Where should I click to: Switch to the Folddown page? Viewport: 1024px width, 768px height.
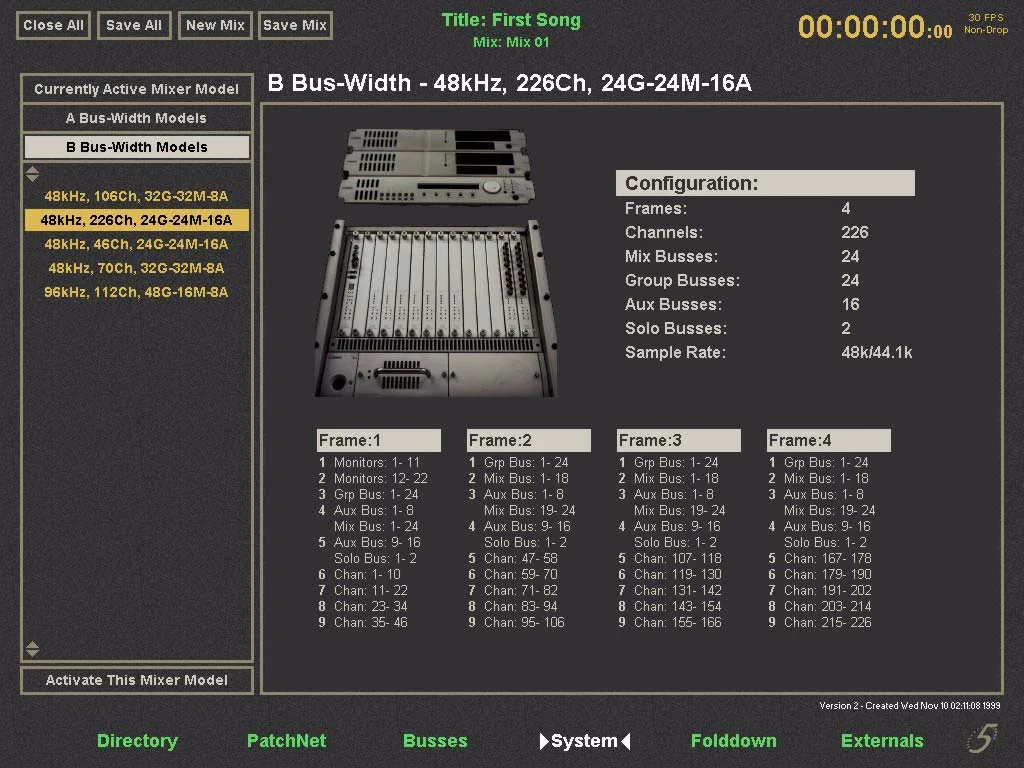coord(733,741)
